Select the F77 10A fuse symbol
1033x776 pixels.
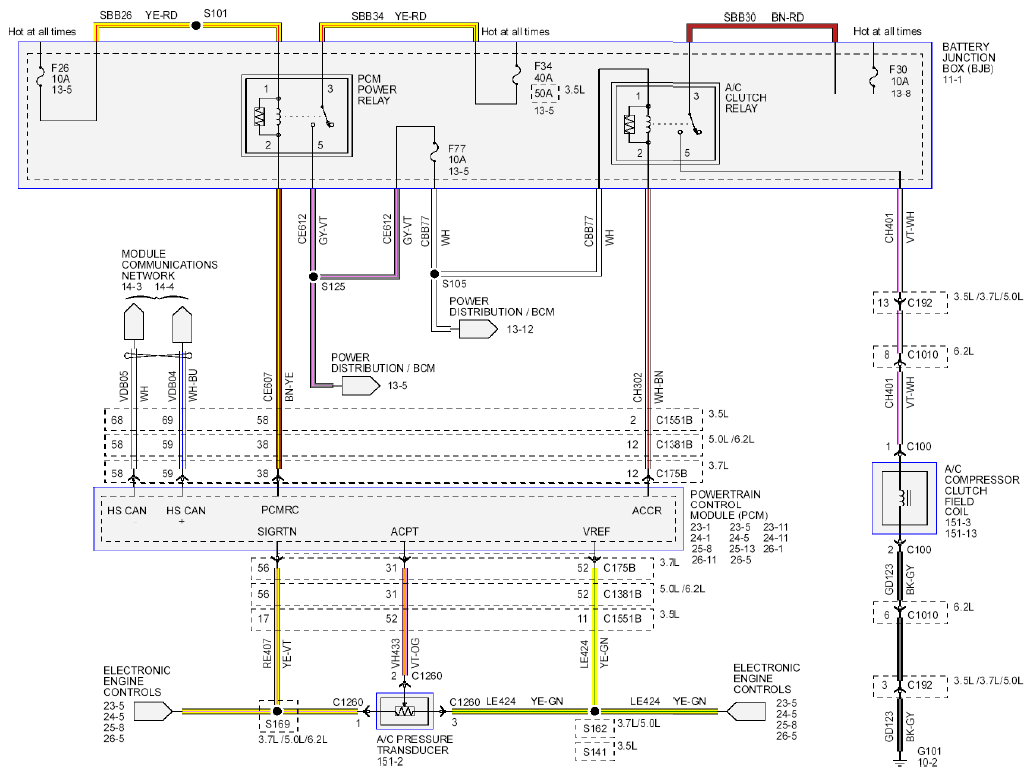pyautogui.click(x=434, y=153)
